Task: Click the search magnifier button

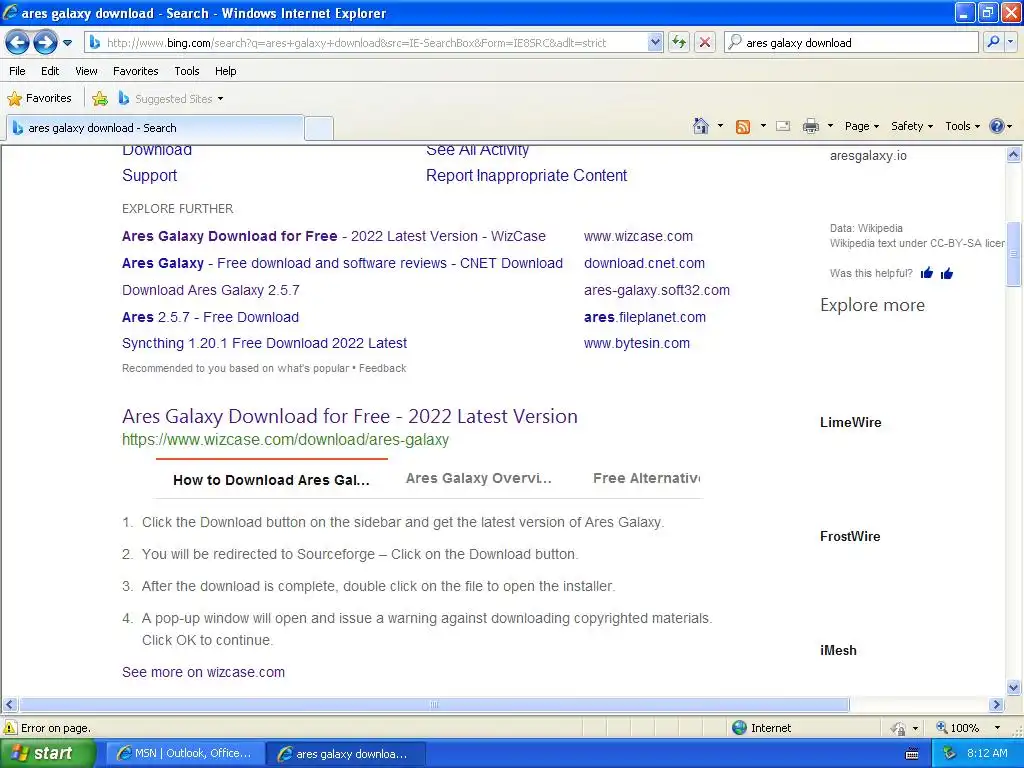Action: (x=993, y=42)
